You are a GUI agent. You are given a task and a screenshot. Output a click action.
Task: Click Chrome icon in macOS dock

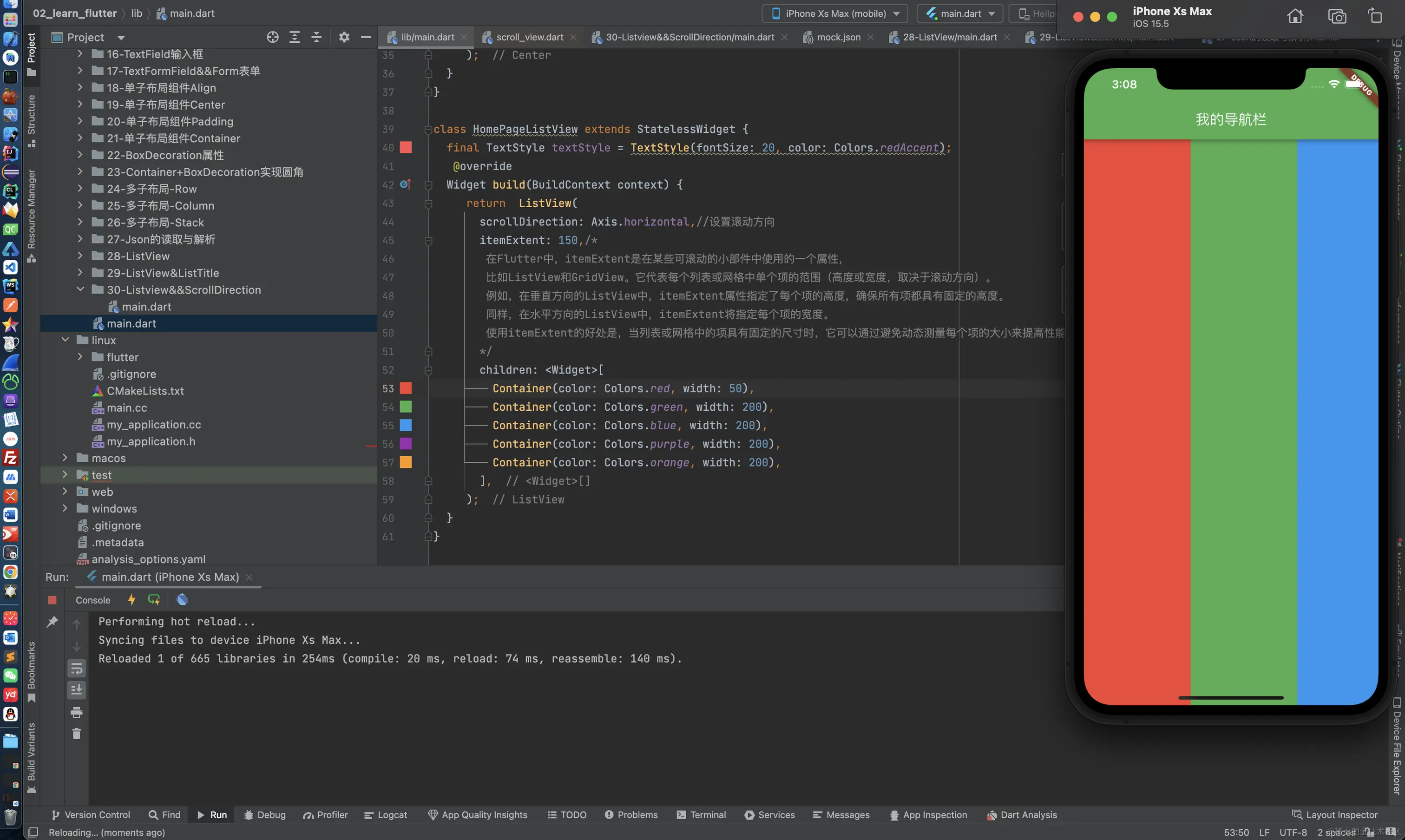pos(10,572)
